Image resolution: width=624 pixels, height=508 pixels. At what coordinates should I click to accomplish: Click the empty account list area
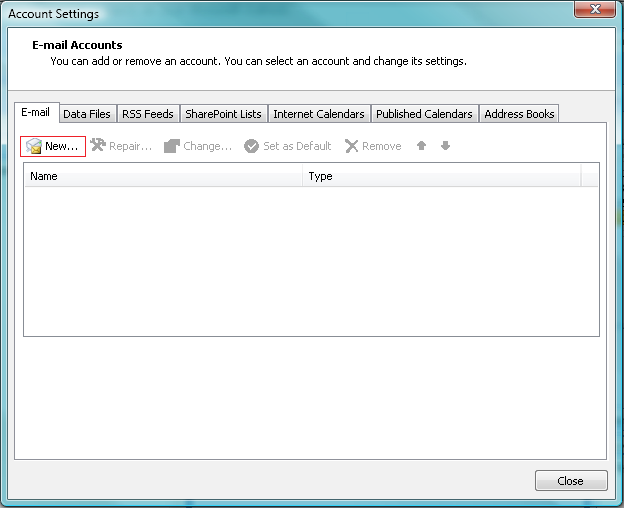tap(310, 260)
